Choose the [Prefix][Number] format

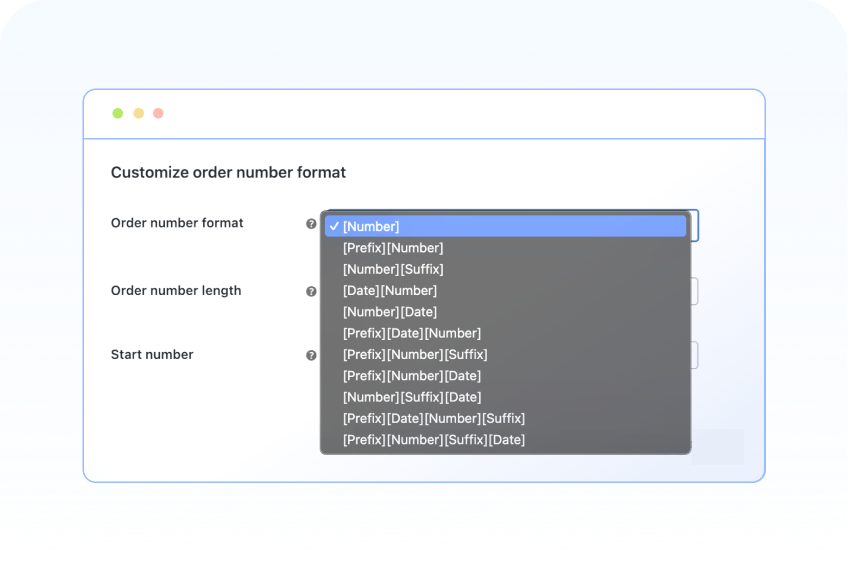505,248
